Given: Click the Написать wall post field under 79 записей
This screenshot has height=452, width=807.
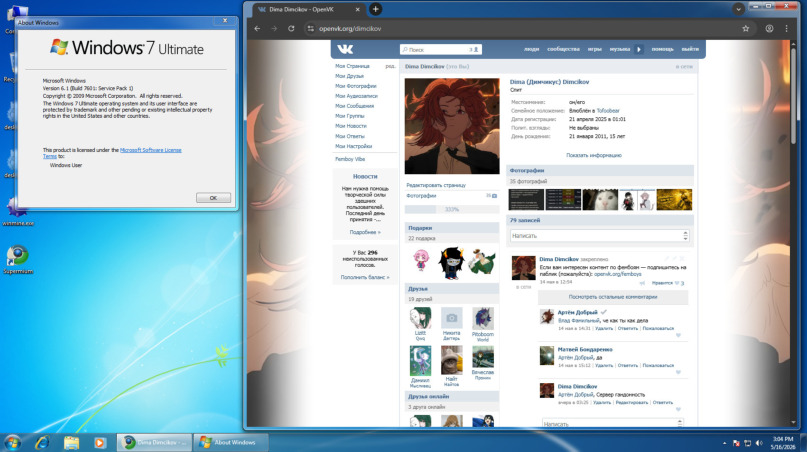Looking at the screenshot, I should (x=600, y=236).
